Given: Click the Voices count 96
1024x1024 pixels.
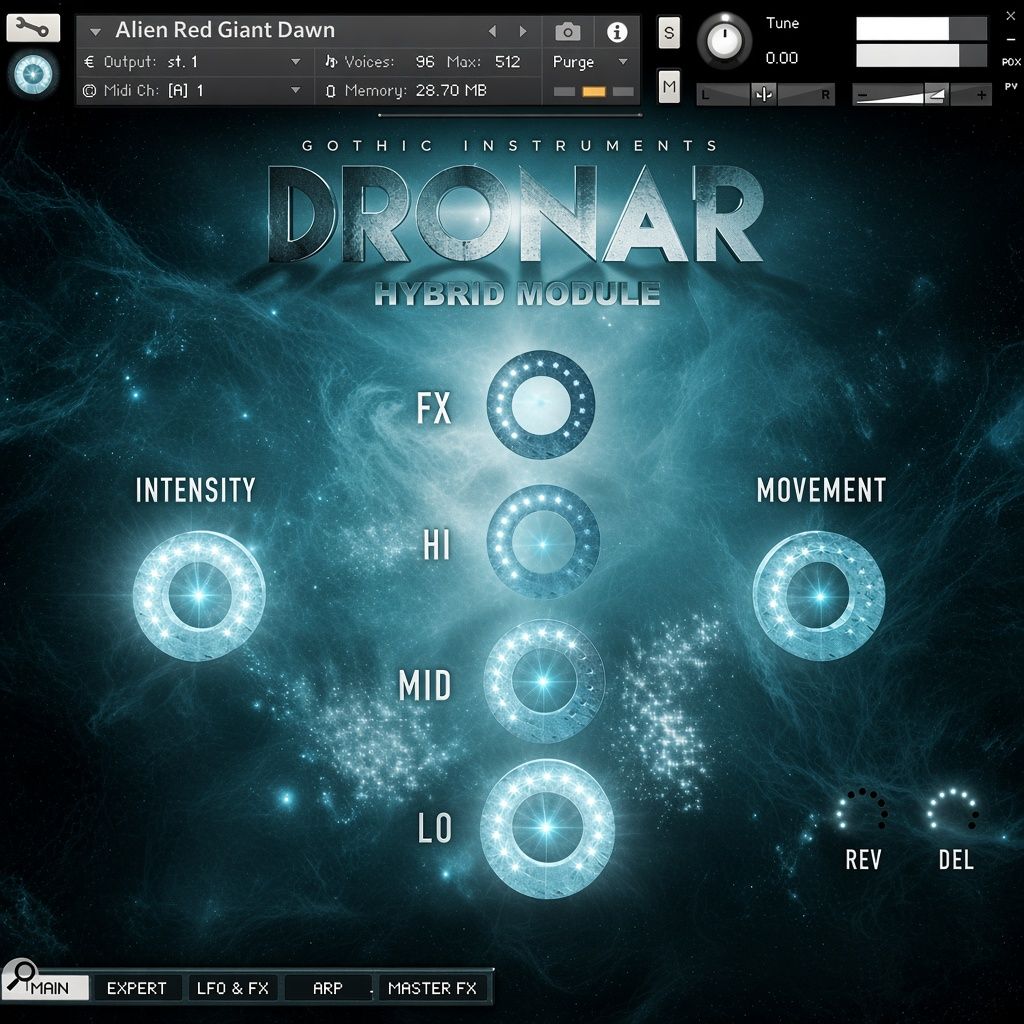Looking at the screenshot, I should point(424,62).
